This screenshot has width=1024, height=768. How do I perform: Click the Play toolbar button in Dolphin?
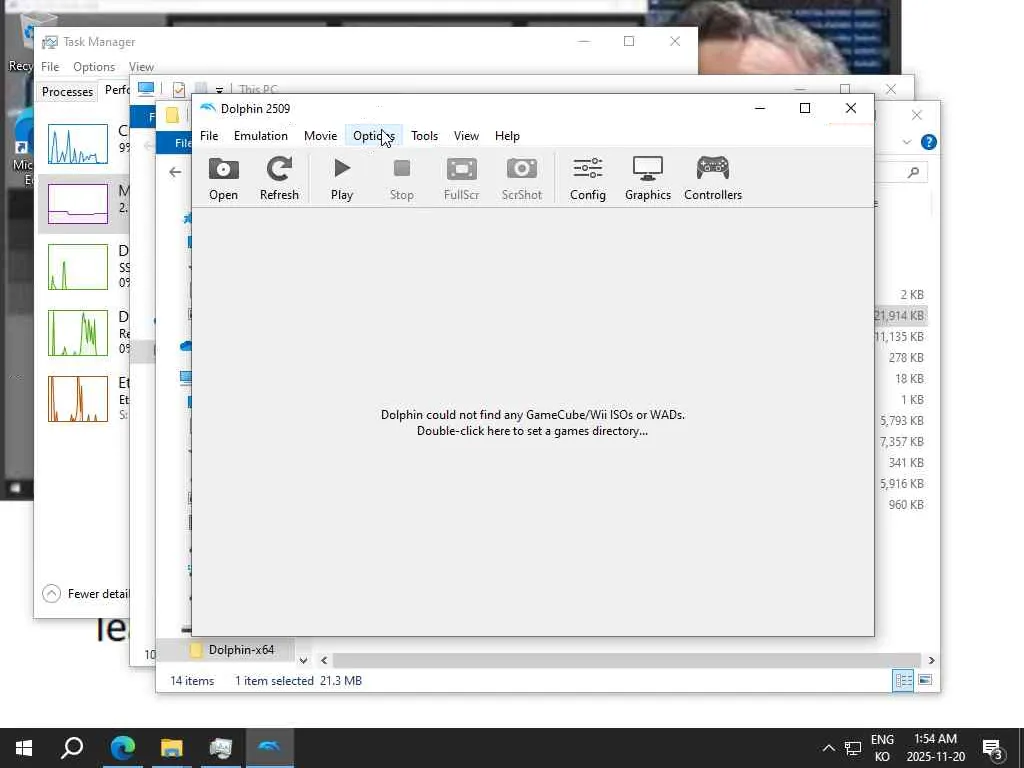point(342,178)
